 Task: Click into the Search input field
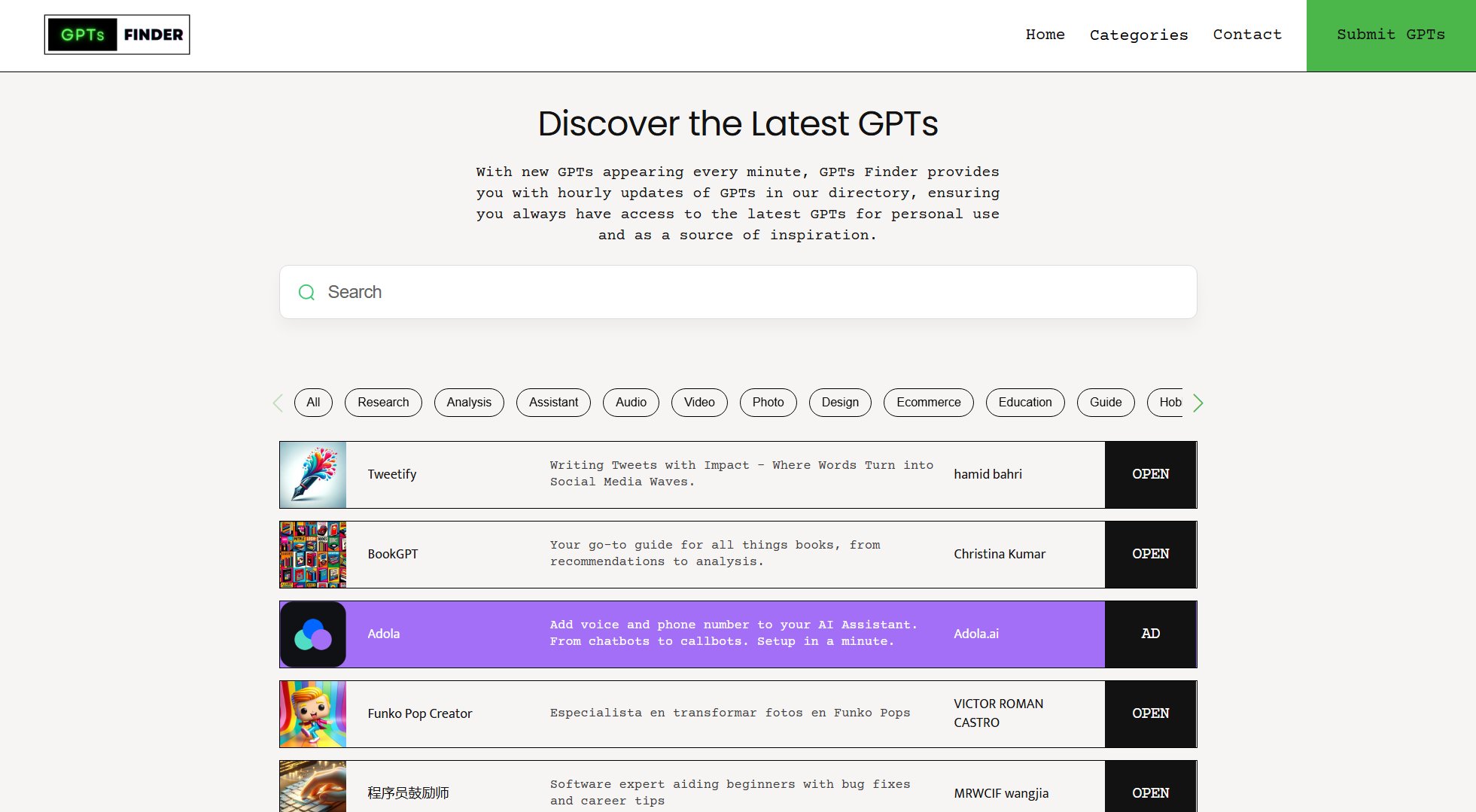tap(738, 292)
